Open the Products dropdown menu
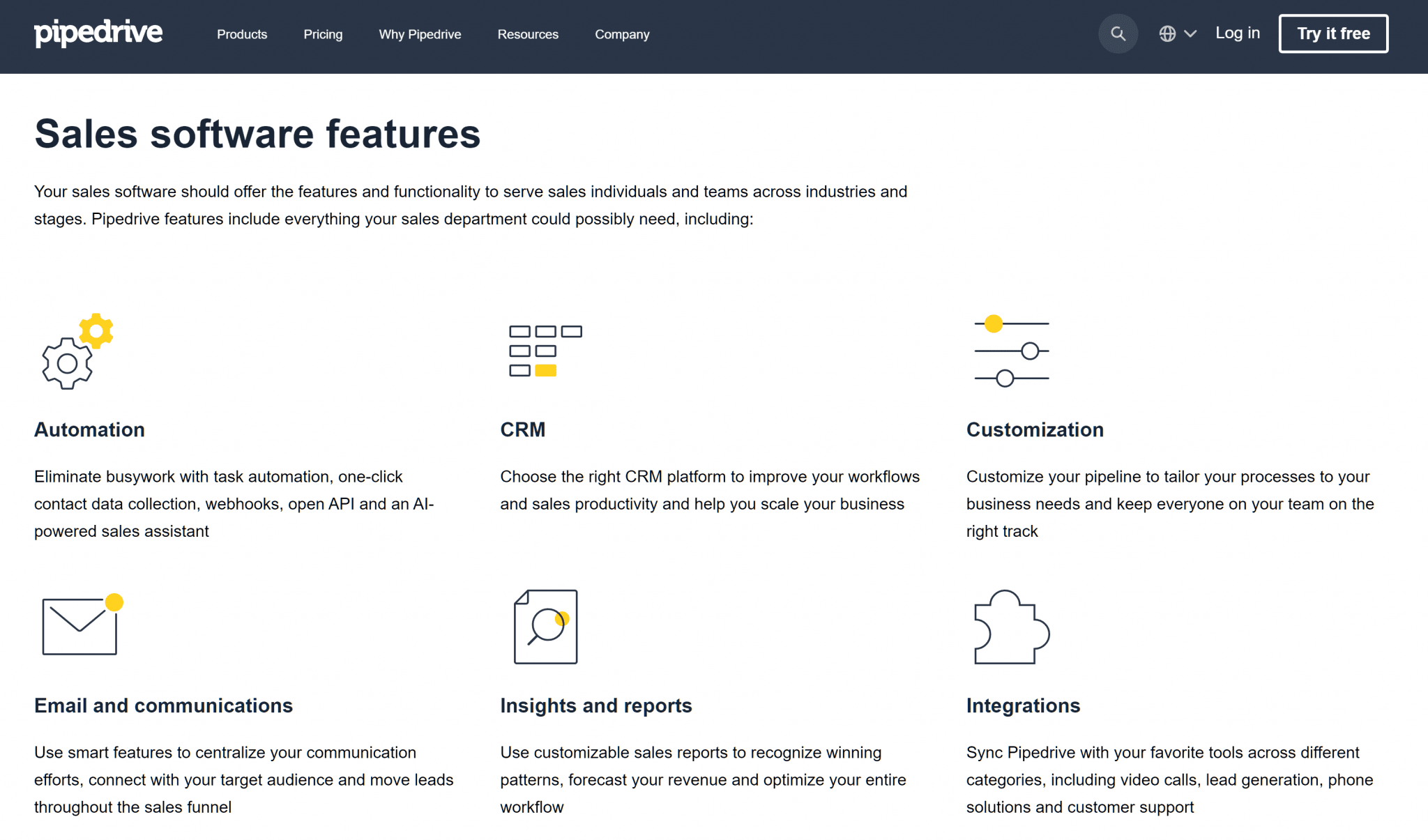Image resolution: width=1428 pixels, height=840 pixels. click(x=241, y=34)
